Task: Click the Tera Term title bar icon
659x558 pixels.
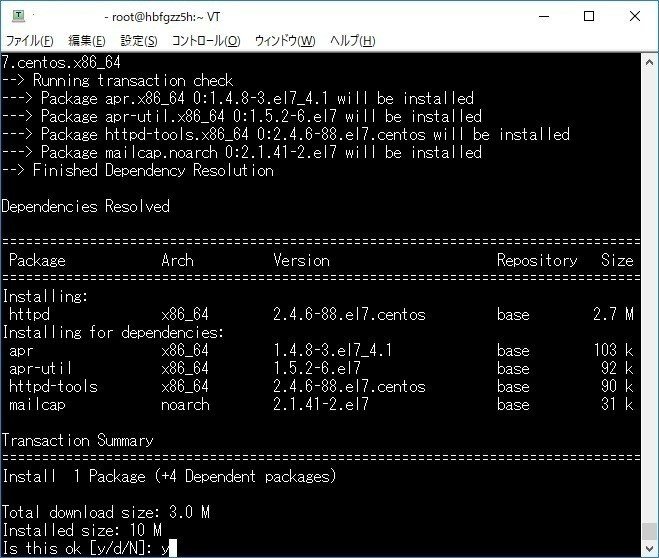Action: [18, 16]
